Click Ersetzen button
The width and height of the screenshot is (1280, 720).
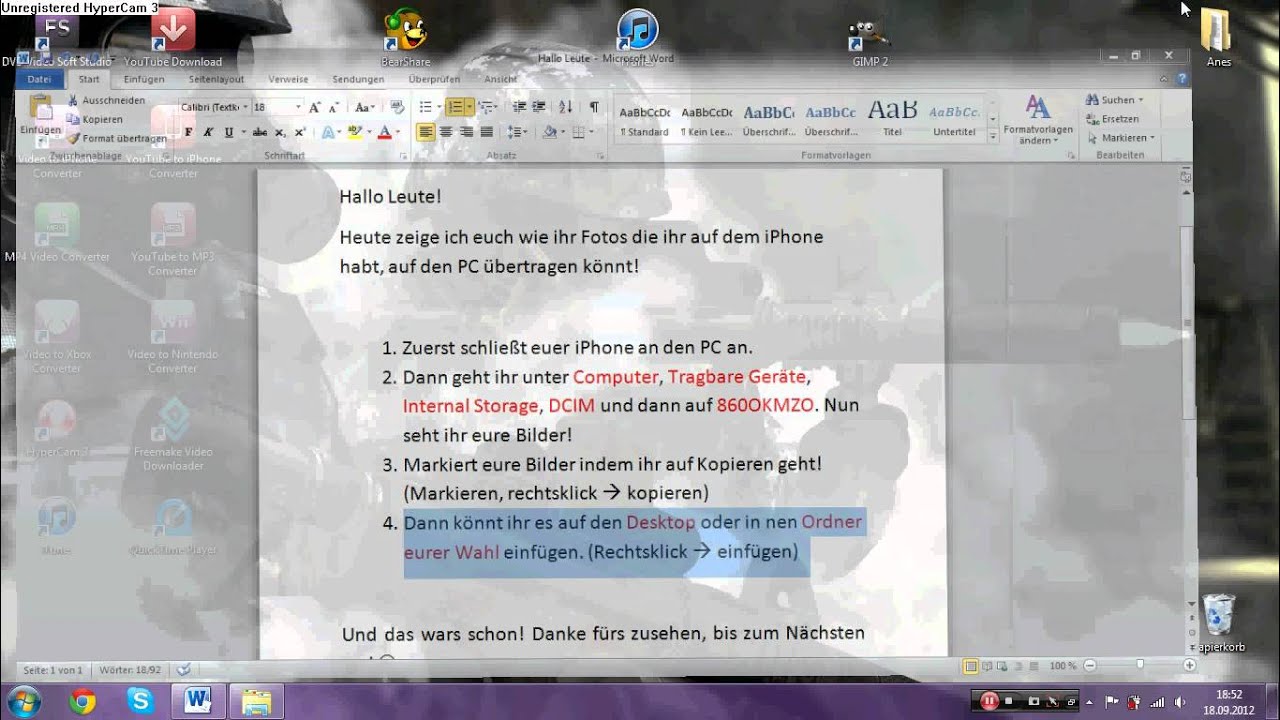[x=1112, y=119]
